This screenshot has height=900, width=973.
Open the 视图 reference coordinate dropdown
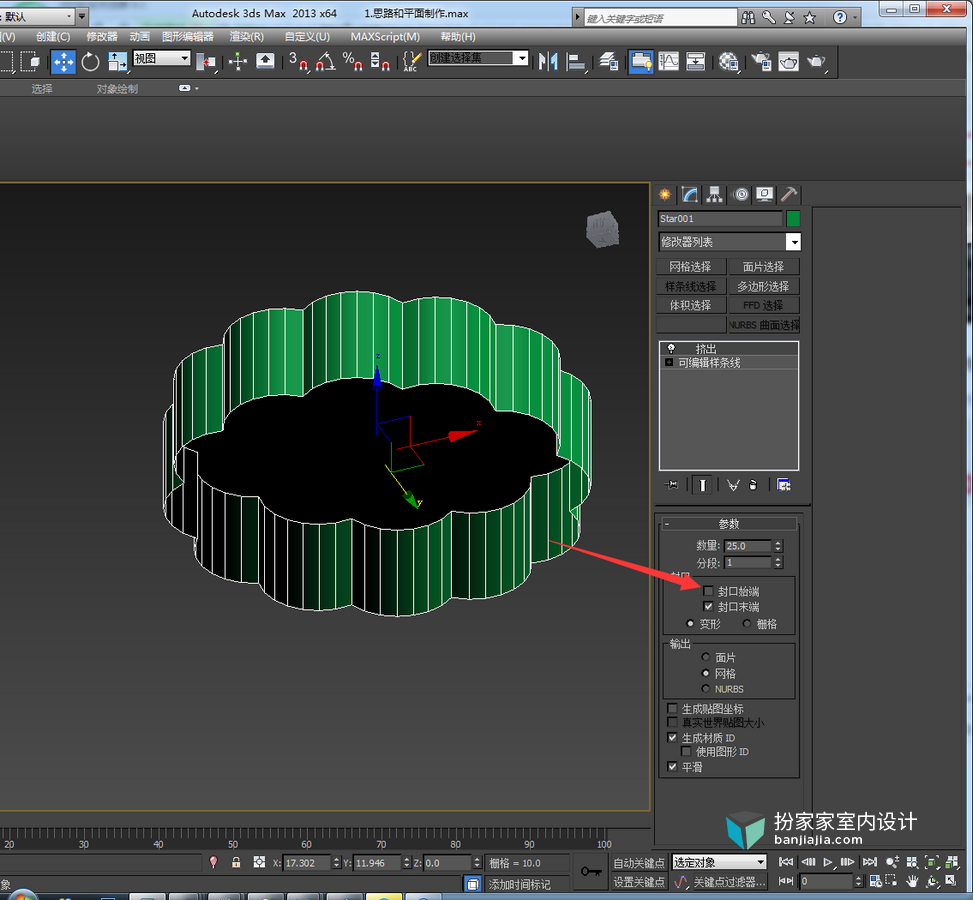click(x=161, y=58)
